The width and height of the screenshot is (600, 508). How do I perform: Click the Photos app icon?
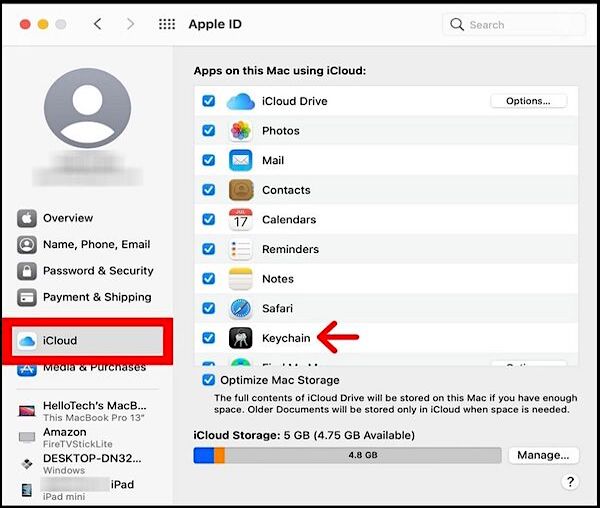(241, 131)
